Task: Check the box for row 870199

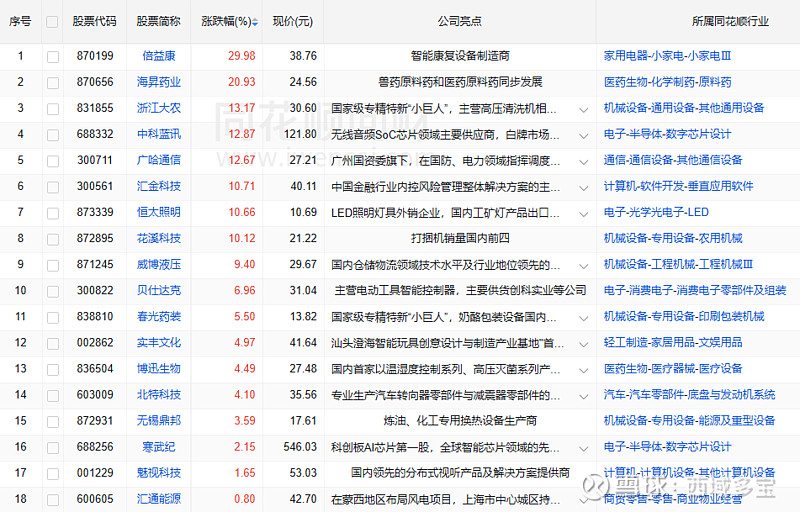Action: pos(53,57)
